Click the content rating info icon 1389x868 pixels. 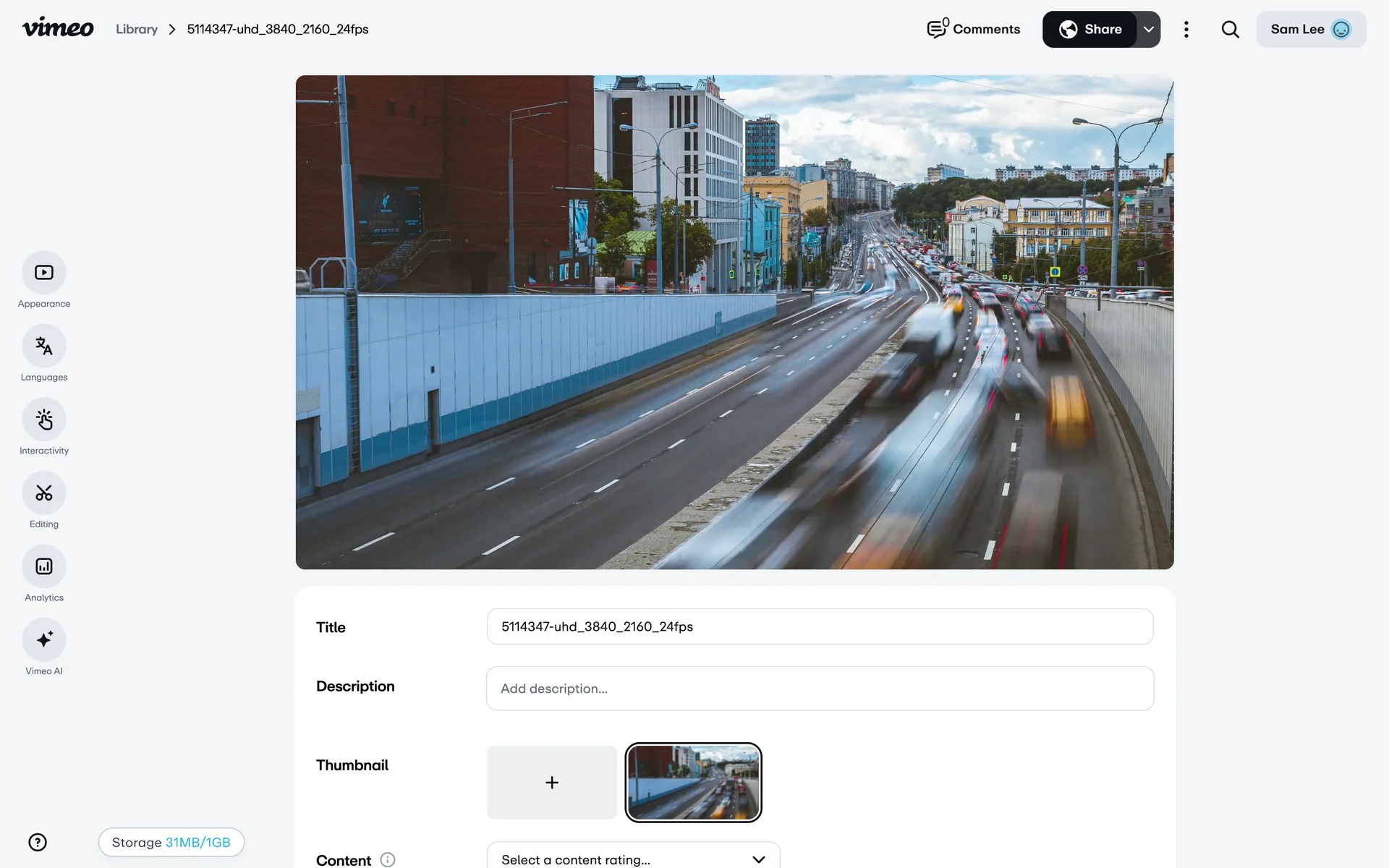pos(388,859)
